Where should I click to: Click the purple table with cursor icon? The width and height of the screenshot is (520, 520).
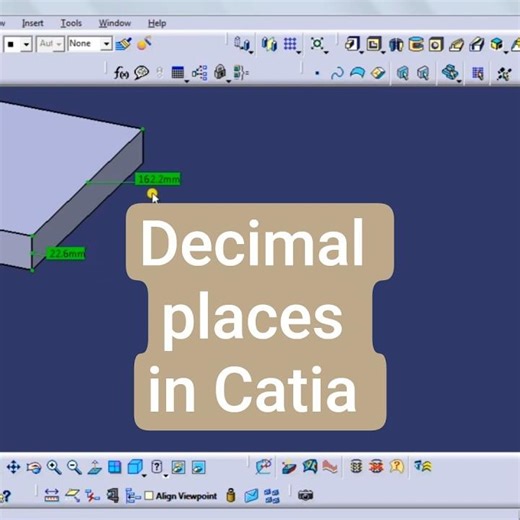pos(478,73)
